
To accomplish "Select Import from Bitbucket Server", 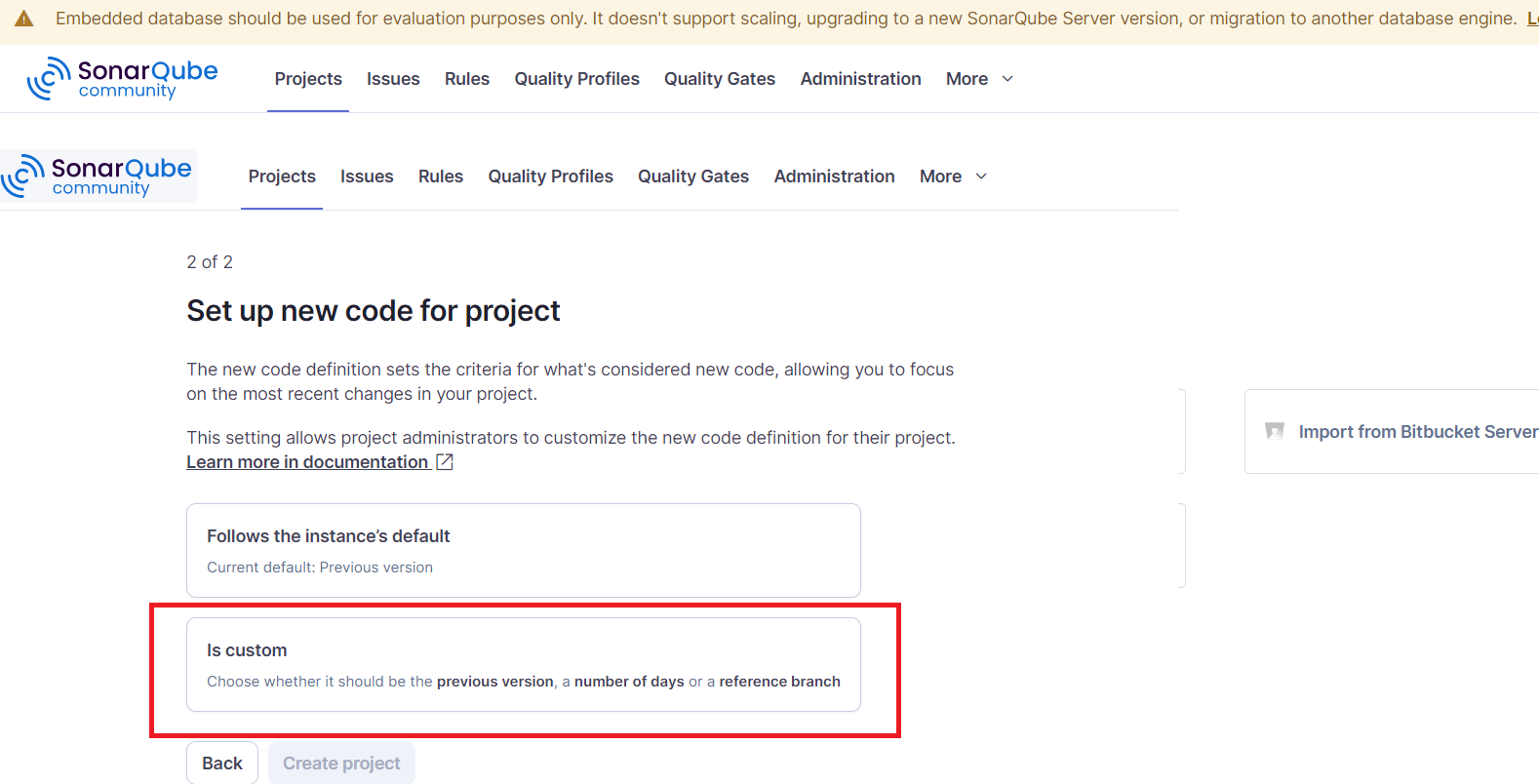I will 1417,432.
